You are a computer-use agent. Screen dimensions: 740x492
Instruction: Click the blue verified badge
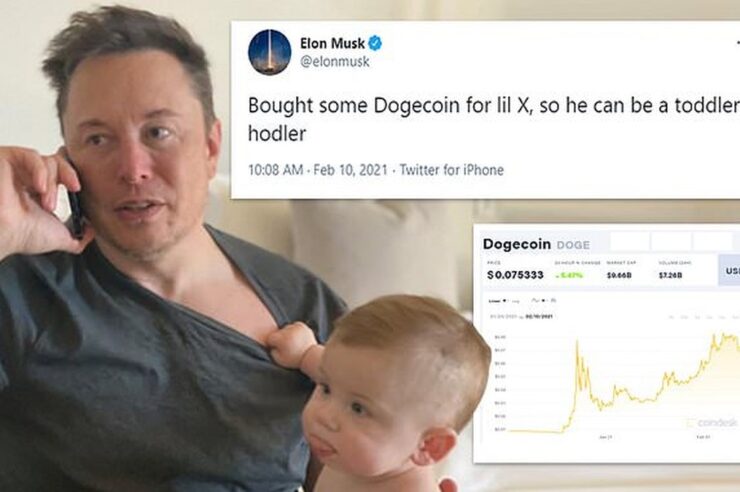(x=375, y=43)
